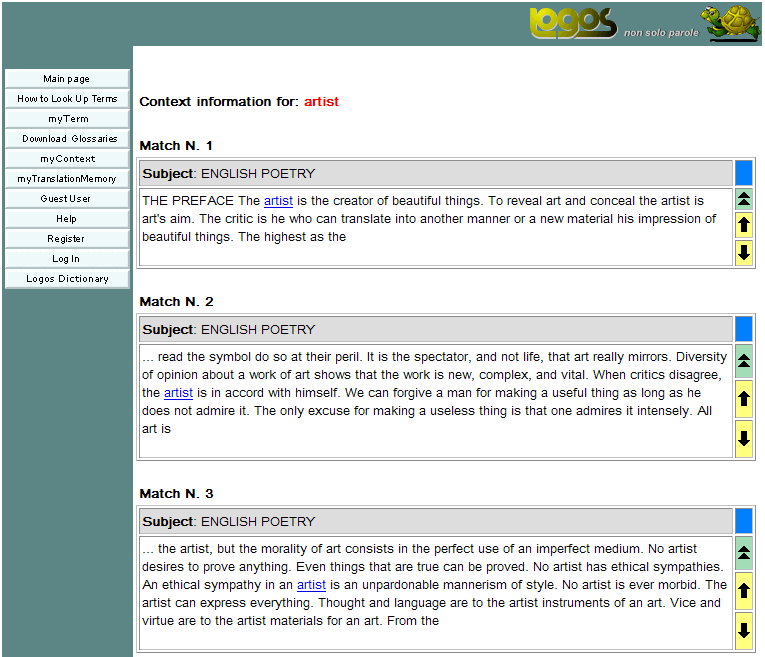Click the down arrow in Match 3

tap(744, 630)
